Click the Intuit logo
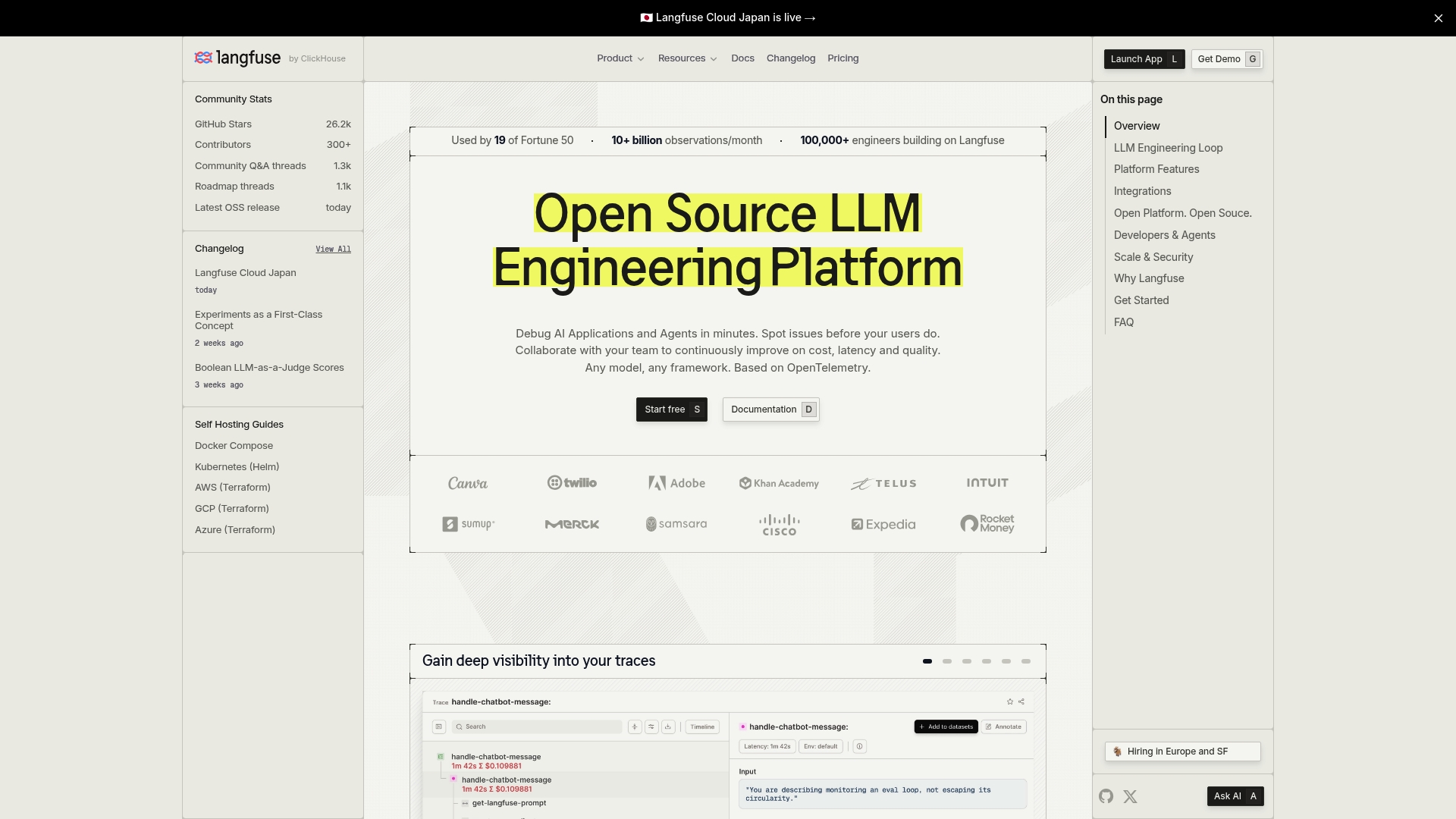This screenshot has height=819, width=1456. click(x=987, y=482)
